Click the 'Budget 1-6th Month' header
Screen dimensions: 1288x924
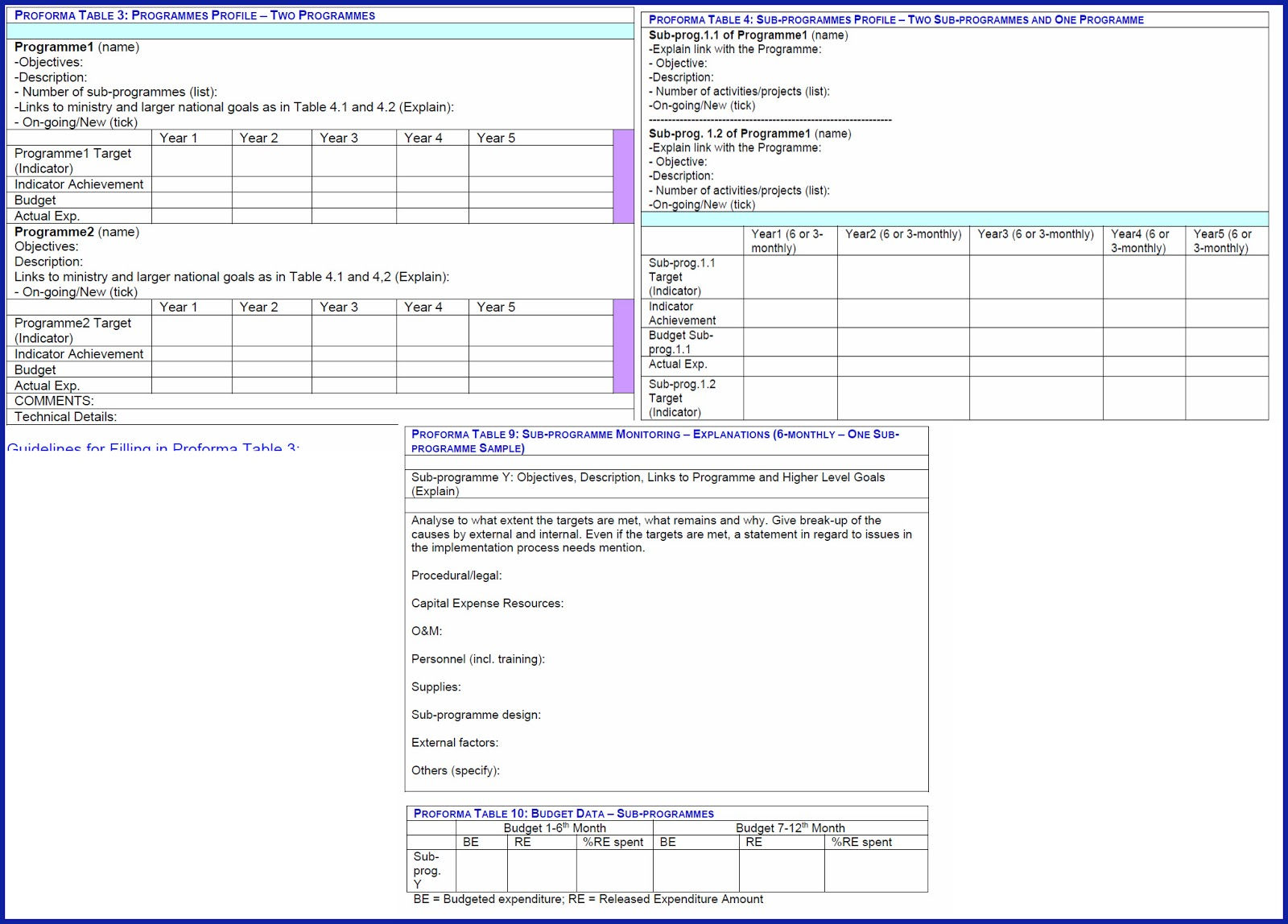tap(555, 827)
